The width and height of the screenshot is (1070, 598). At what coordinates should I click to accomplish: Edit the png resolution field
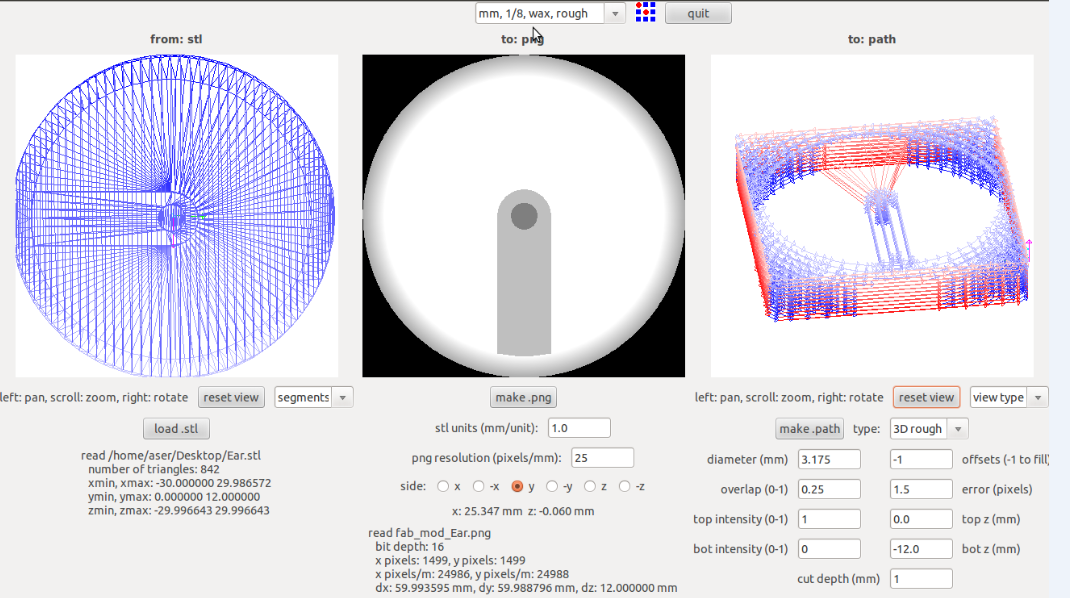click(x=602, y=458)
